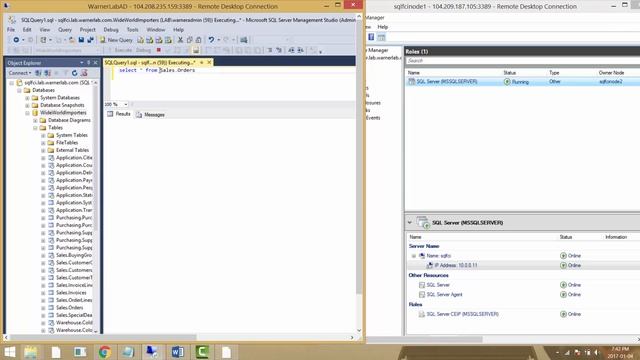Open Google Chrome from the taskbar
Image resolution: width=640 pixels, height=360 pixels.
coord(104,351)
